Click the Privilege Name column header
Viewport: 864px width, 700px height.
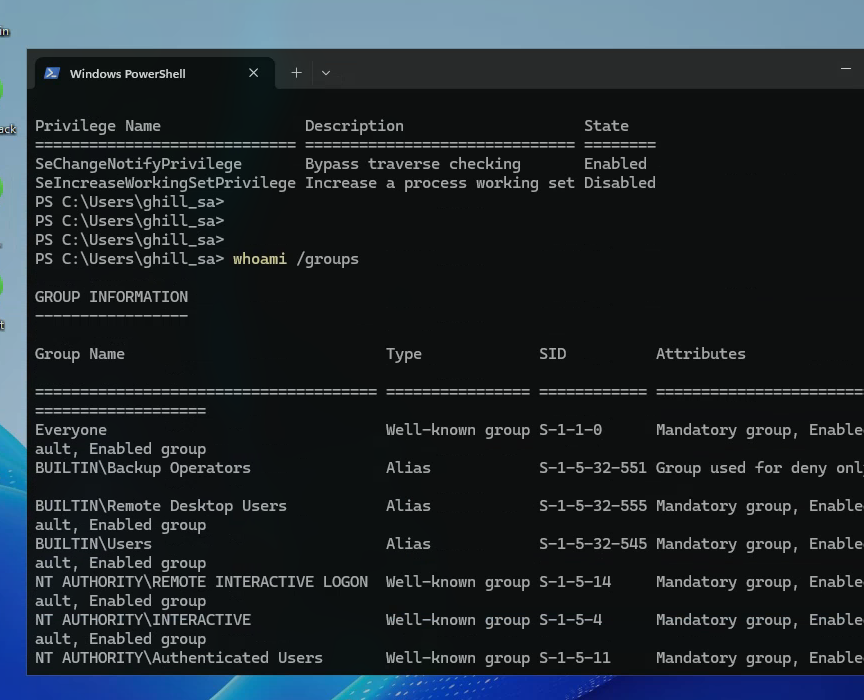click(x=98, y=126)
